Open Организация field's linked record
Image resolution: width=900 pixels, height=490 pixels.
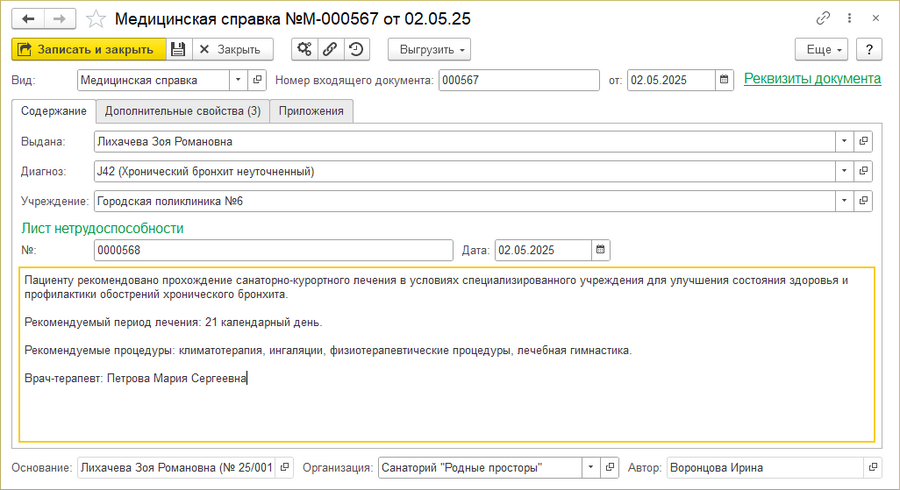[610, 468]
